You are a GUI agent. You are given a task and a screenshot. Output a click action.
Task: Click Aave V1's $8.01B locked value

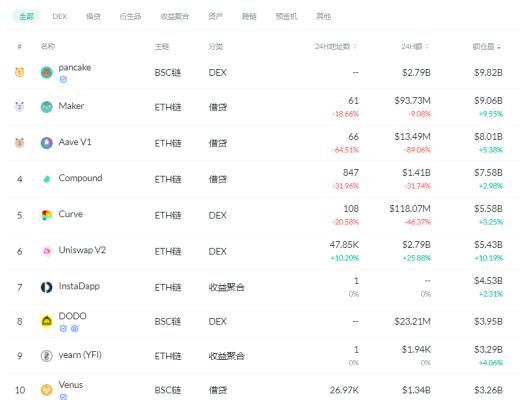tap(488, 136)
